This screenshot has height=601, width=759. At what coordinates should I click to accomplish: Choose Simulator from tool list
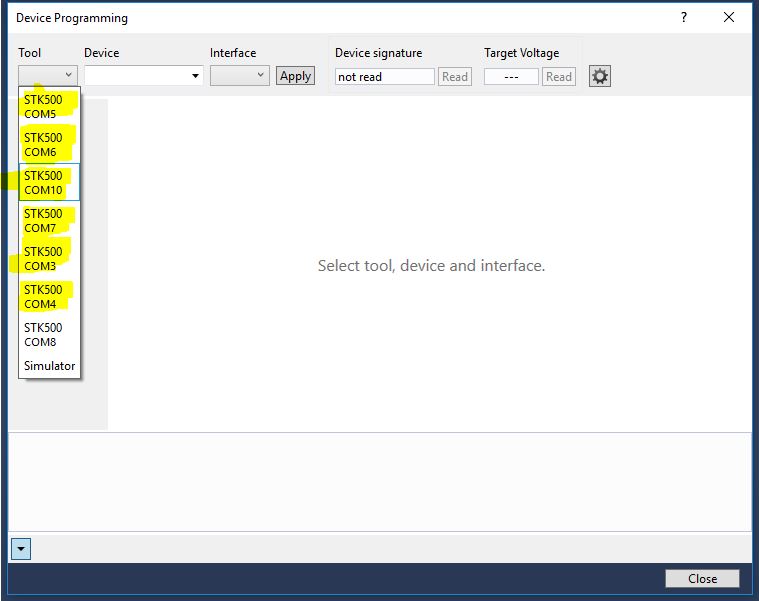(49, 365)
